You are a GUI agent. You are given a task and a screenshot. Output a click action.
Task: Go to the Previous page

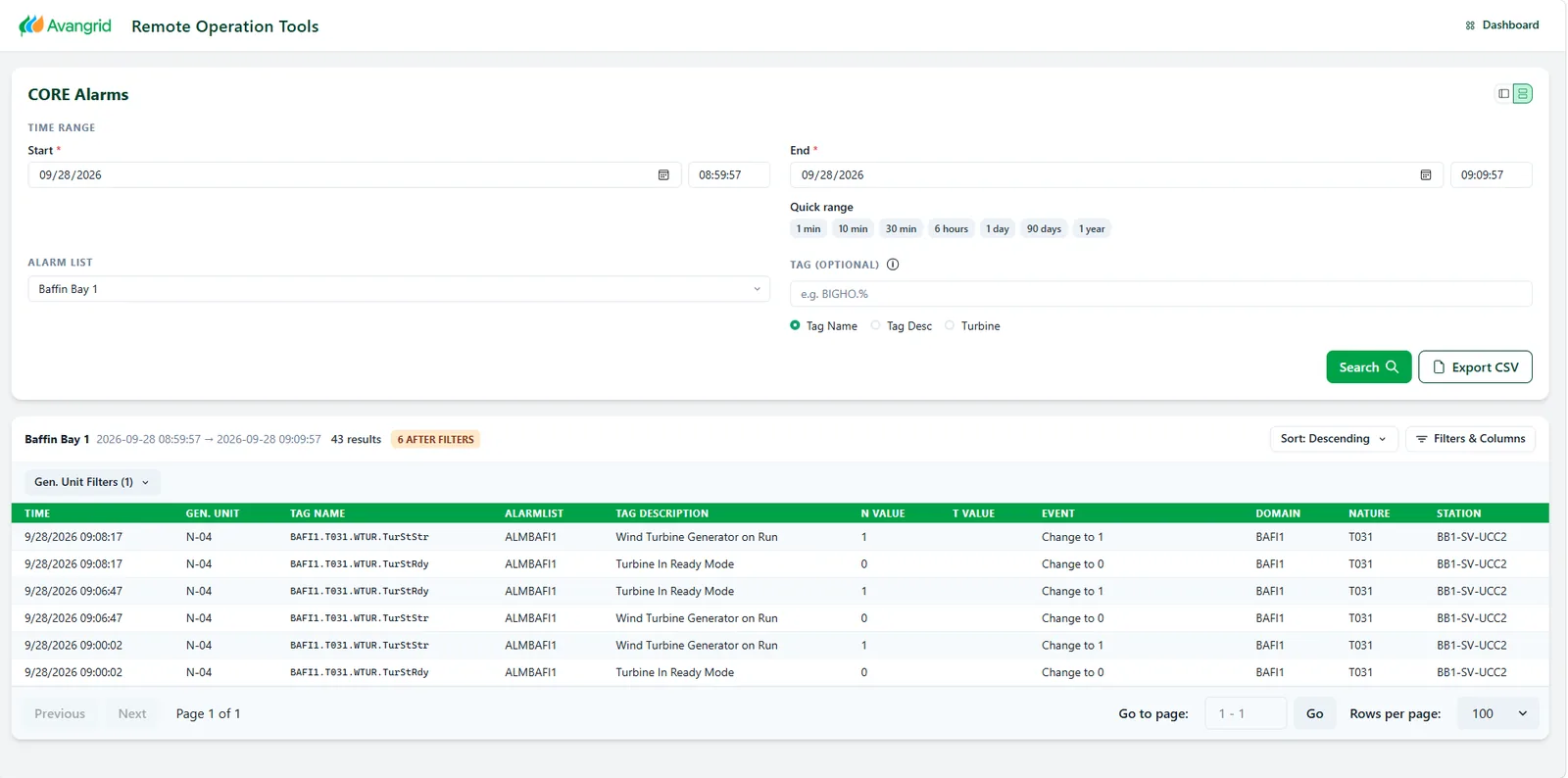60,713
